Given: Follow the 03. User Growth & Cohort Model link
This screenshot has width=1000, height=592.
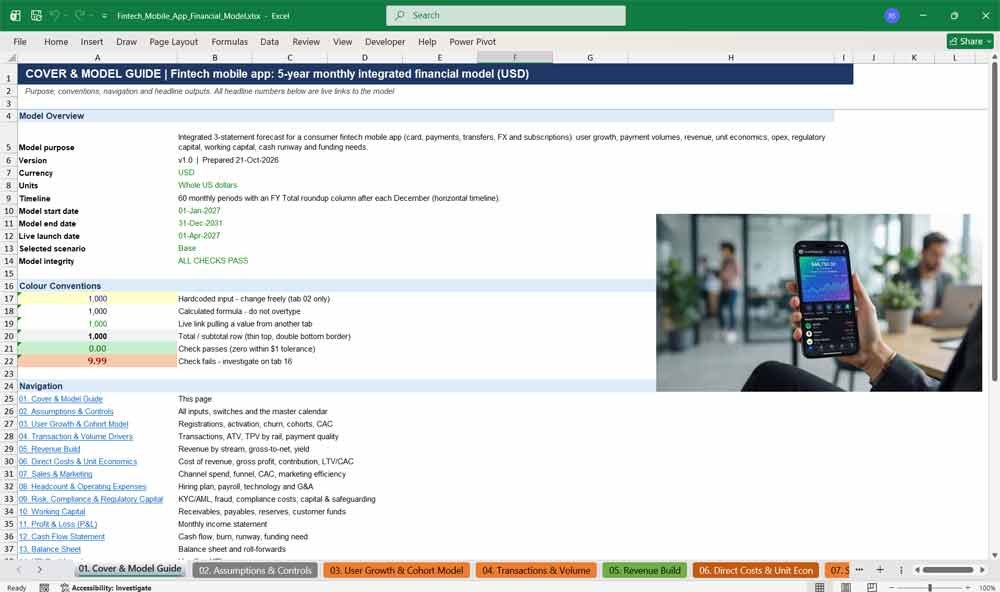Looking at the screenshot, I should point(73,424).
